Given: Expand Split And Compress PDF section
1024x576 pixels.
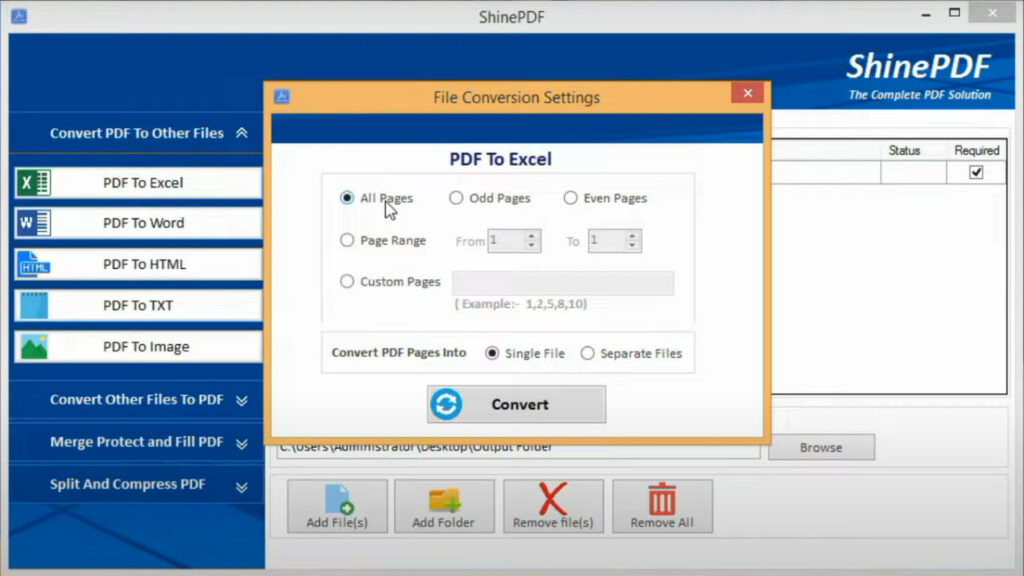Looking at the screenshot, I should point(242,487).
